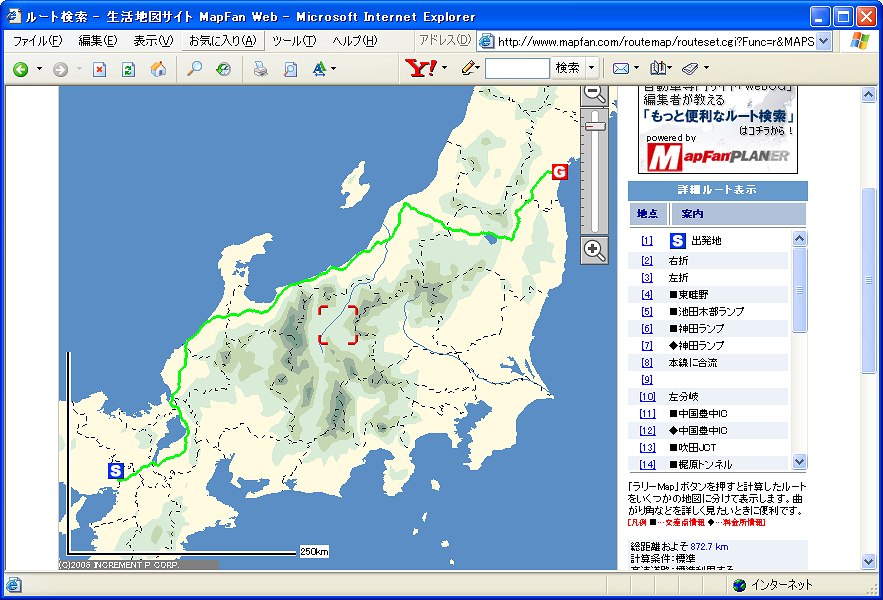The height and width of the screenshot is (600, 883).
Task: Click the address bar URL field
Action: tap(655, 41)
